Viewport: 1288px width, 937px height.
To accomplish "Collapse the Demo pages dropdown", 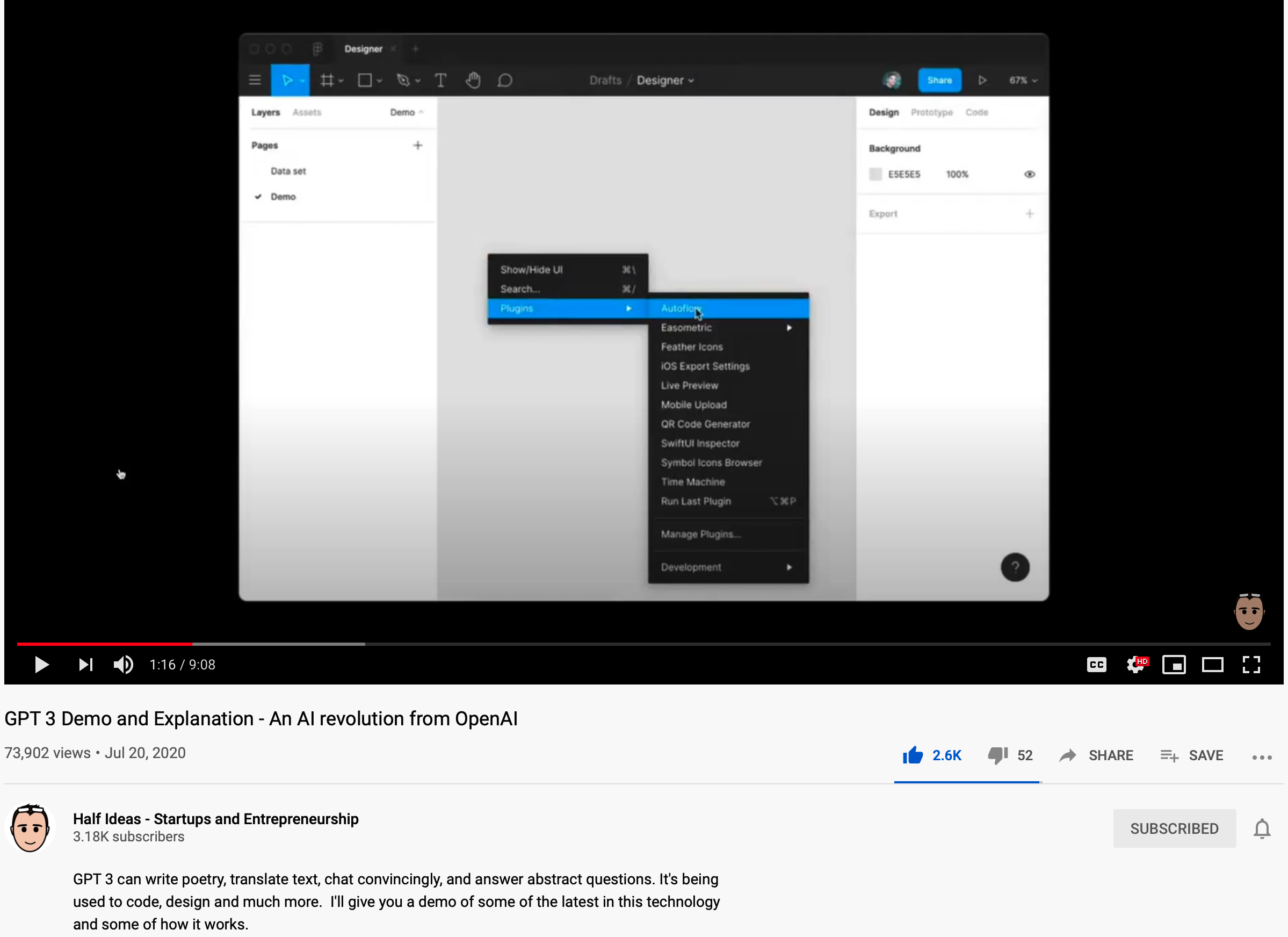I will (x=407, y=112).
